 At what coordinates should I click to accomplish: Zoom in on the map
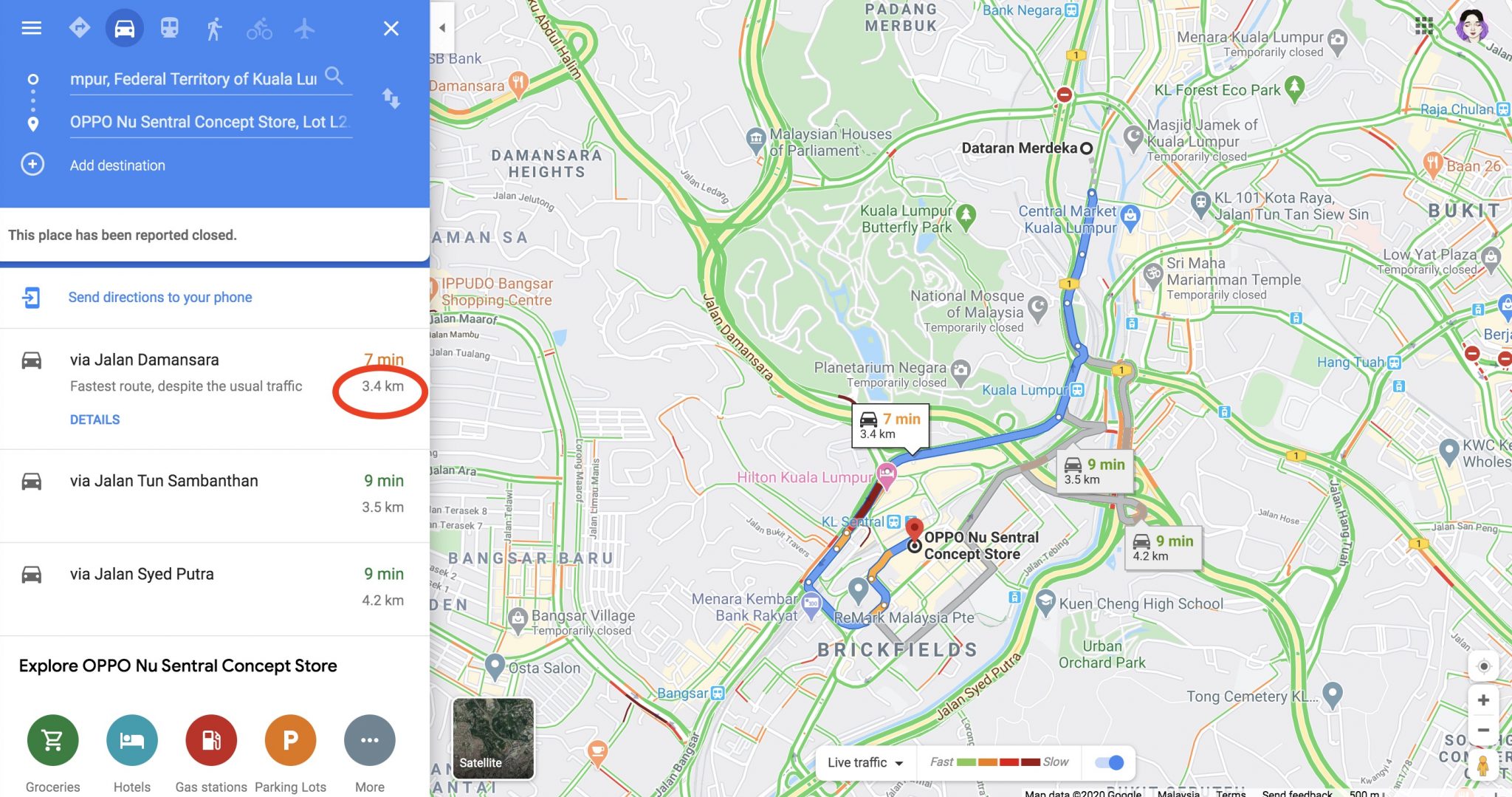[x=1483, y=699]
